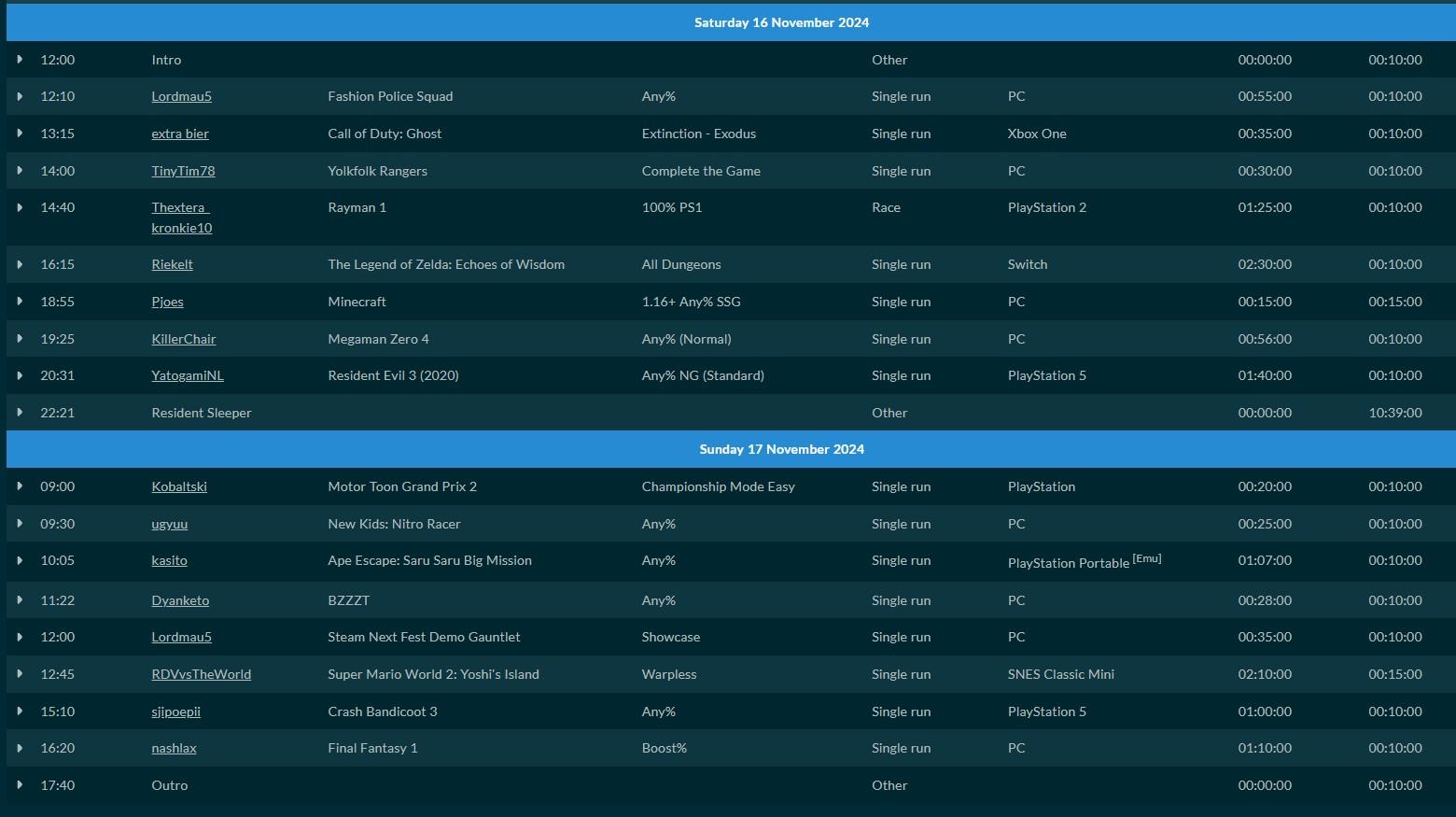Open runner link ugyuu
Screen dimensions: 1456x817
point(169,524)
